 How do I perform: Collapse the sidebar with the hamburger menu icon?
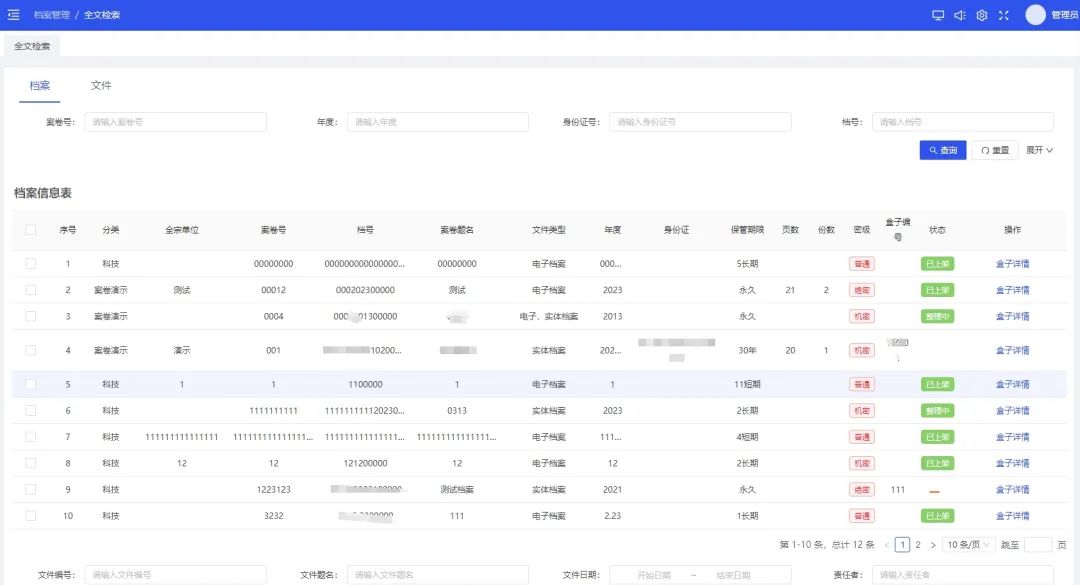click(13, 14)
